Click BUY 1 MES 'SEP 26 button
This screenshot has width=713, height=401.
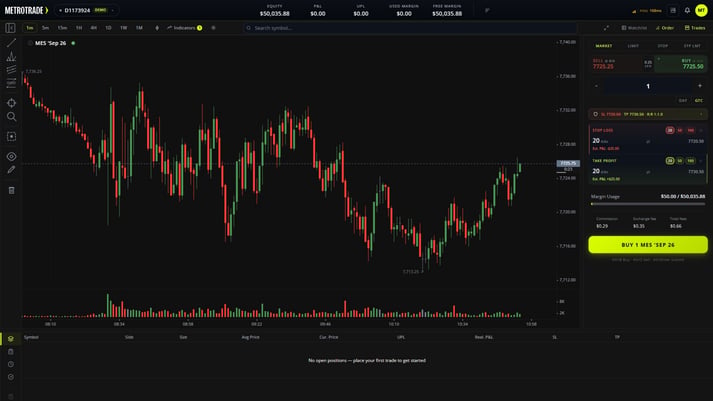(x=648, y=245)
